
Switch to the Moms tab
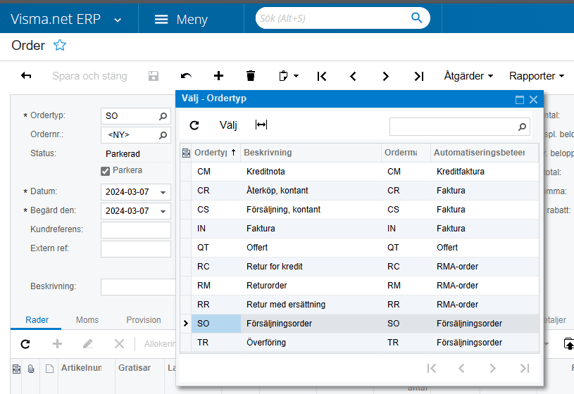click(87, 320)
